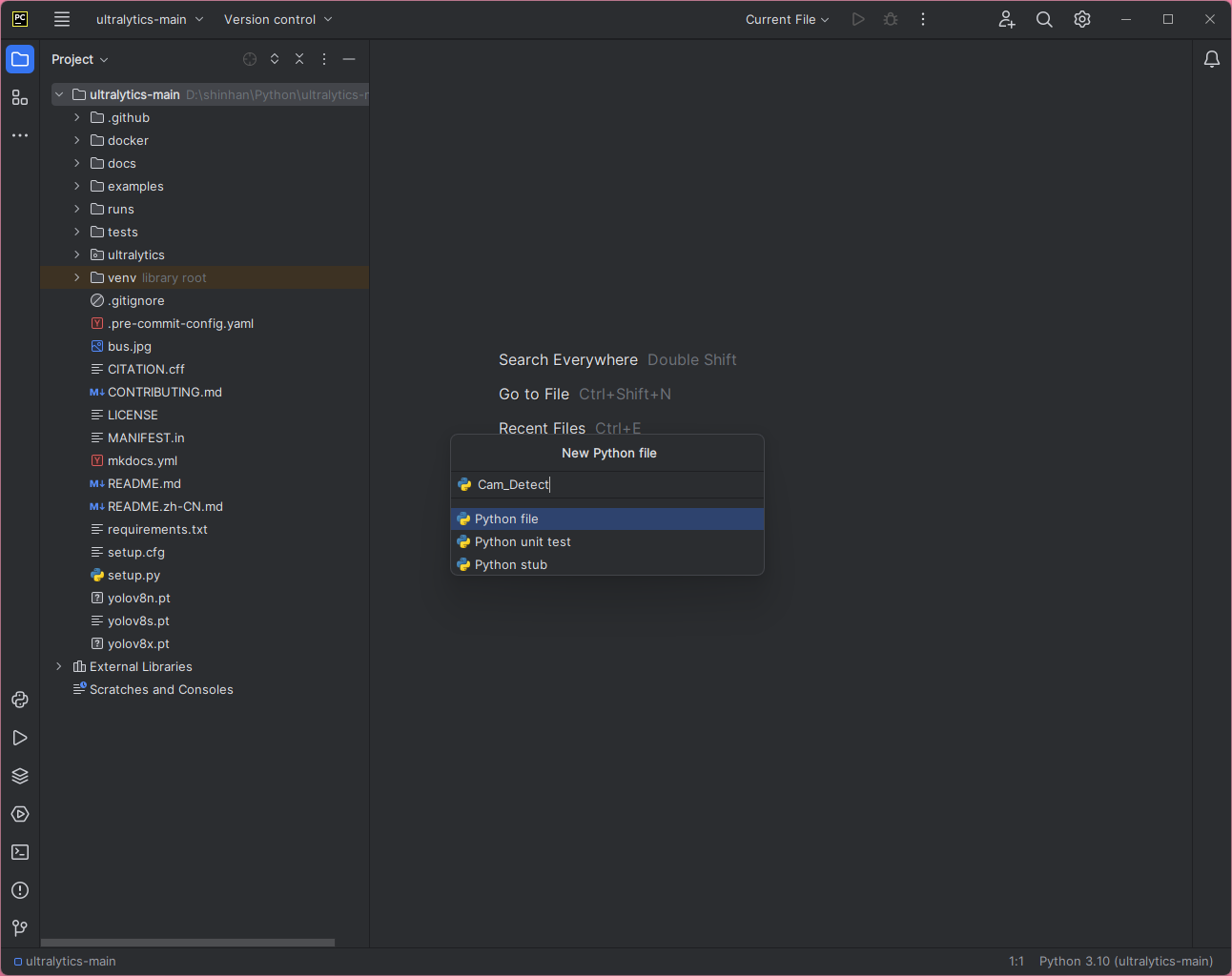
Task: Open the Version control dropdown
Action: click(277, 19)
